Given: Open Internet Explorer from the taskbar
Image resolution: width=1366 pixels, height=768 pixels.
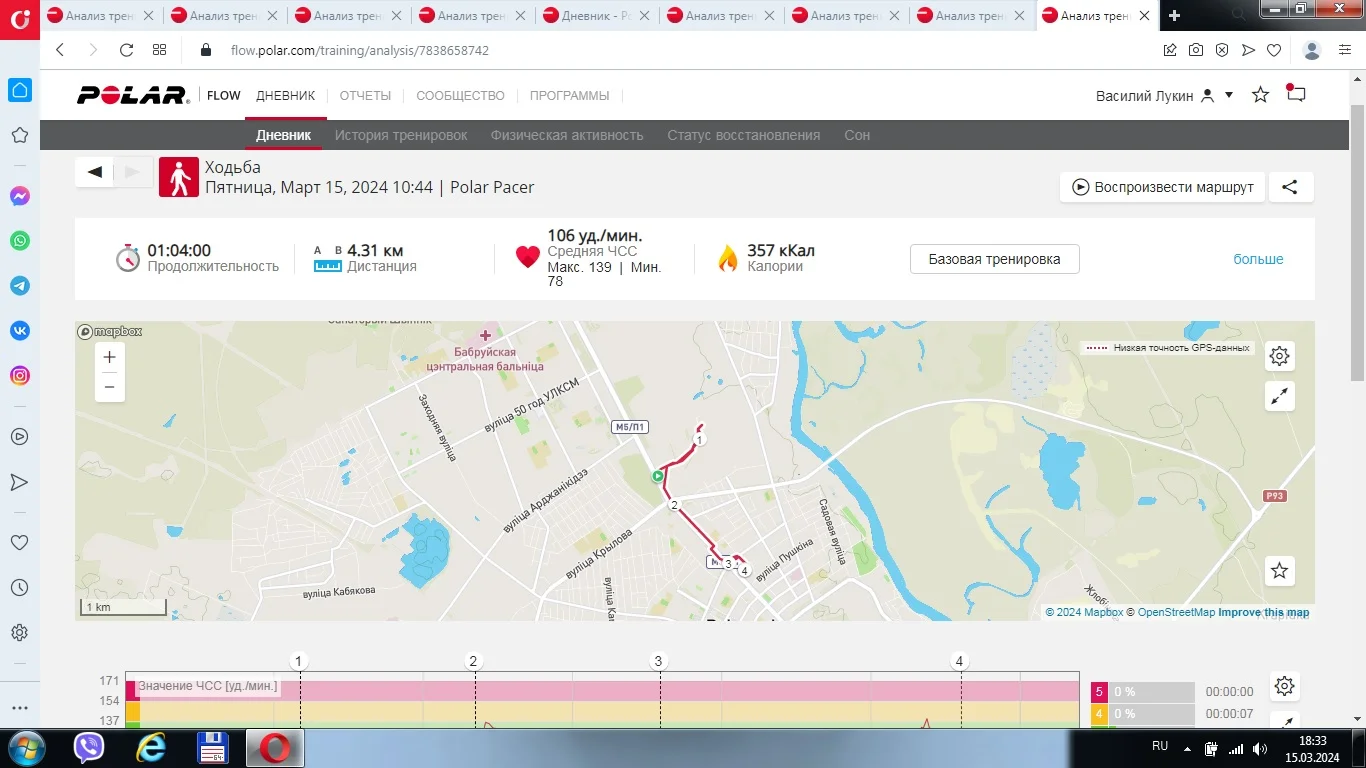Looking at the screenshot, I should pos(152,748).
